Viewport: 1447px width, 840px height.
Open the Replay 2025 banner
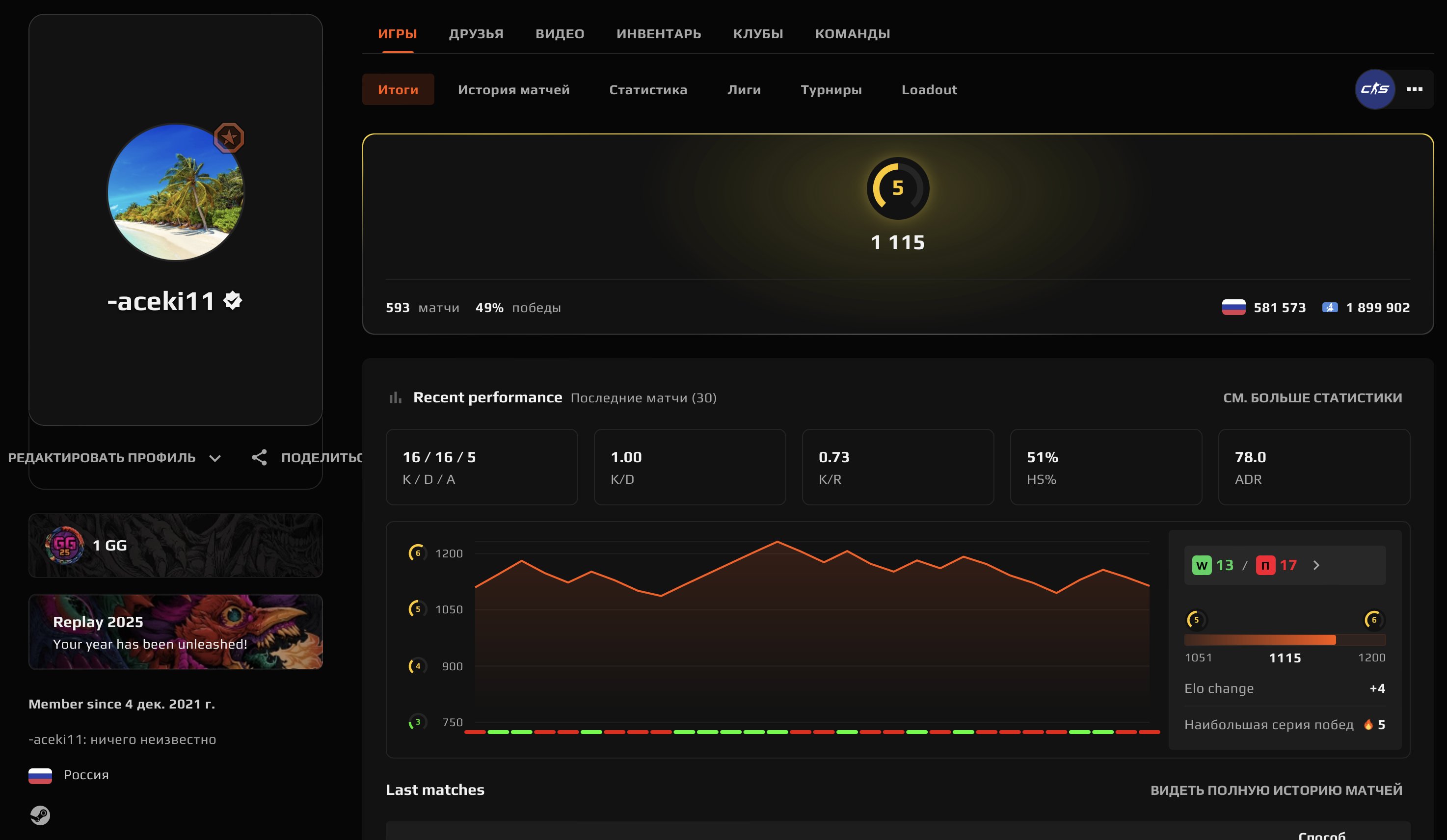click(x=176, y=631)
